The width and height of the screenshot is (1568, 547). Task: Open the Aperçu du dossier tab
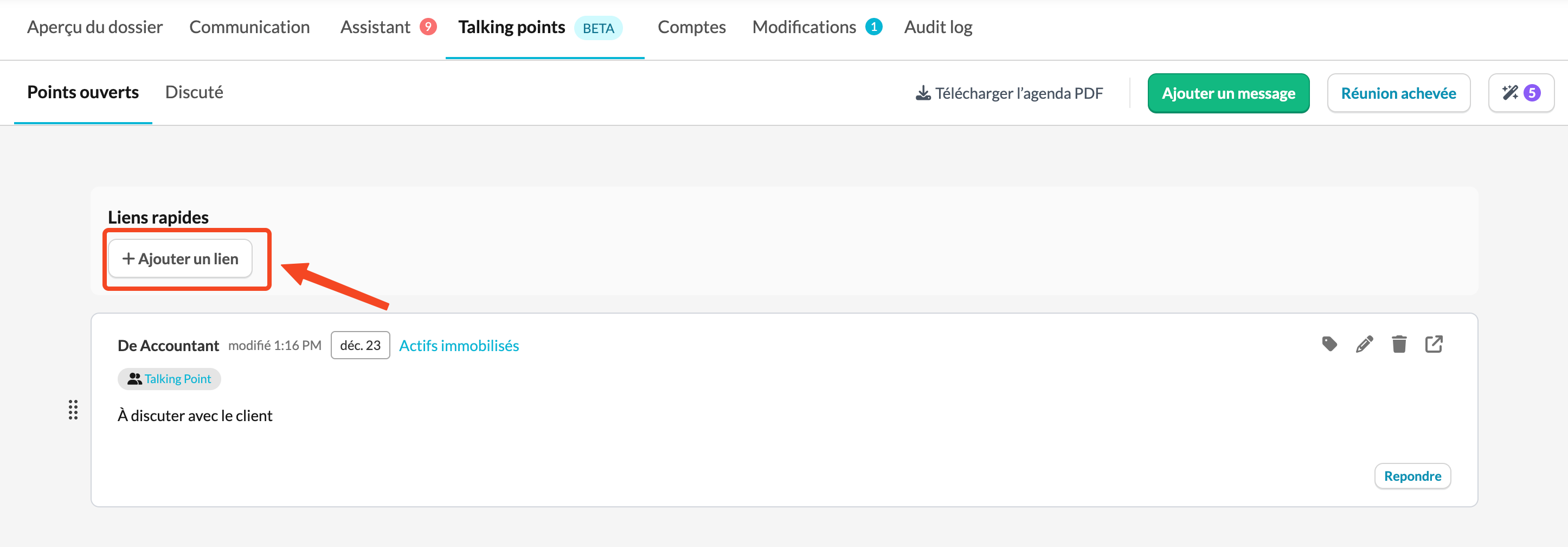95,28
